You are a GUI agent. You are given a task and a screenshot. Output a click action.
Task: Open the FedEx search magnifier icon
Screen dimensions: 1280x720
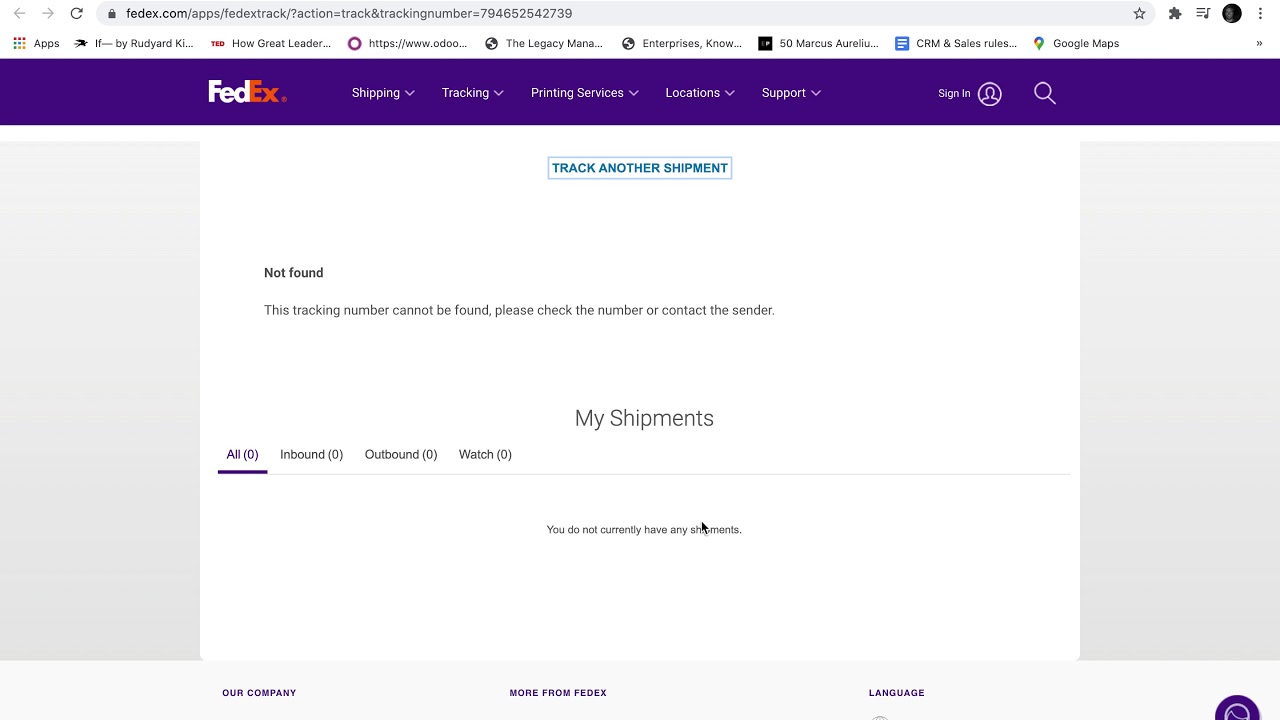point(1045,93)
